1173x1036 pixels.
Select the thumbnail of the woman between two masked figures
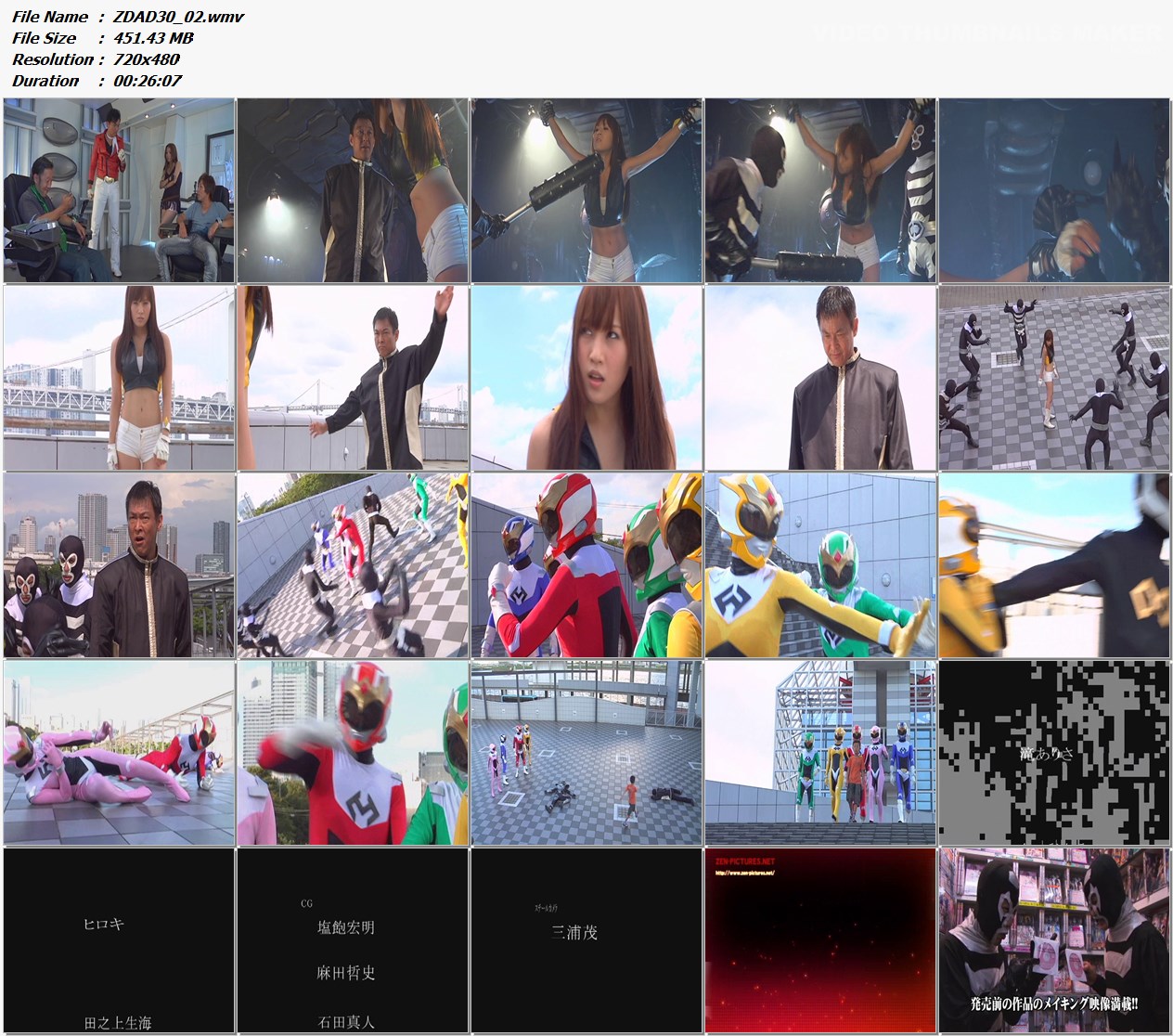(x=820, y=190)
